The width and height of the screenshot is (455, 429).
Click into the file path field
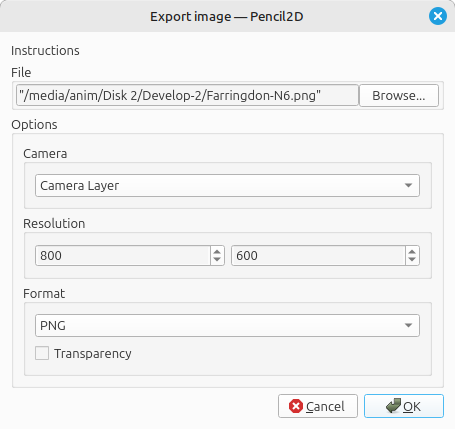click(187, 95)
